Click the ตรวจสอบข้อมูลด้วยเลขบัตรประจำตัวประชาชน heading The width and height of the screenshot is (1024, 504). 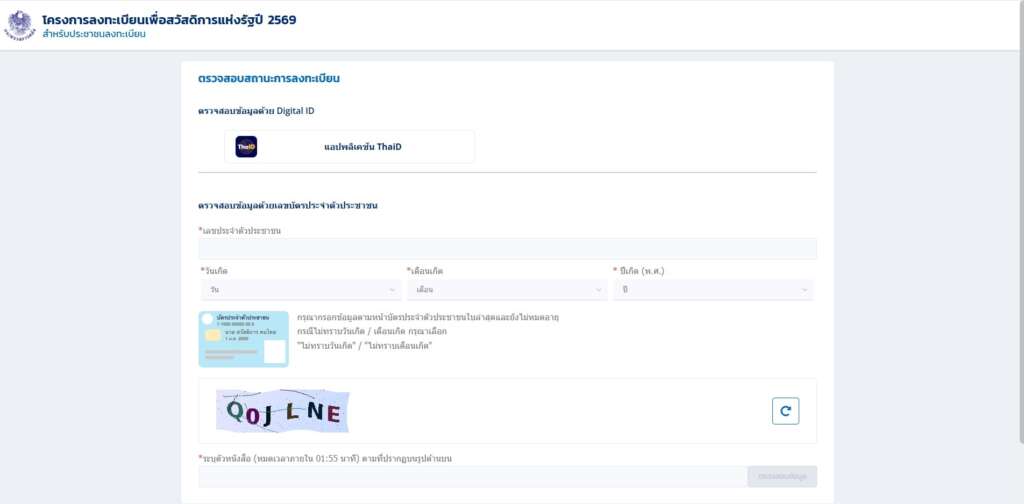(288, 205)
